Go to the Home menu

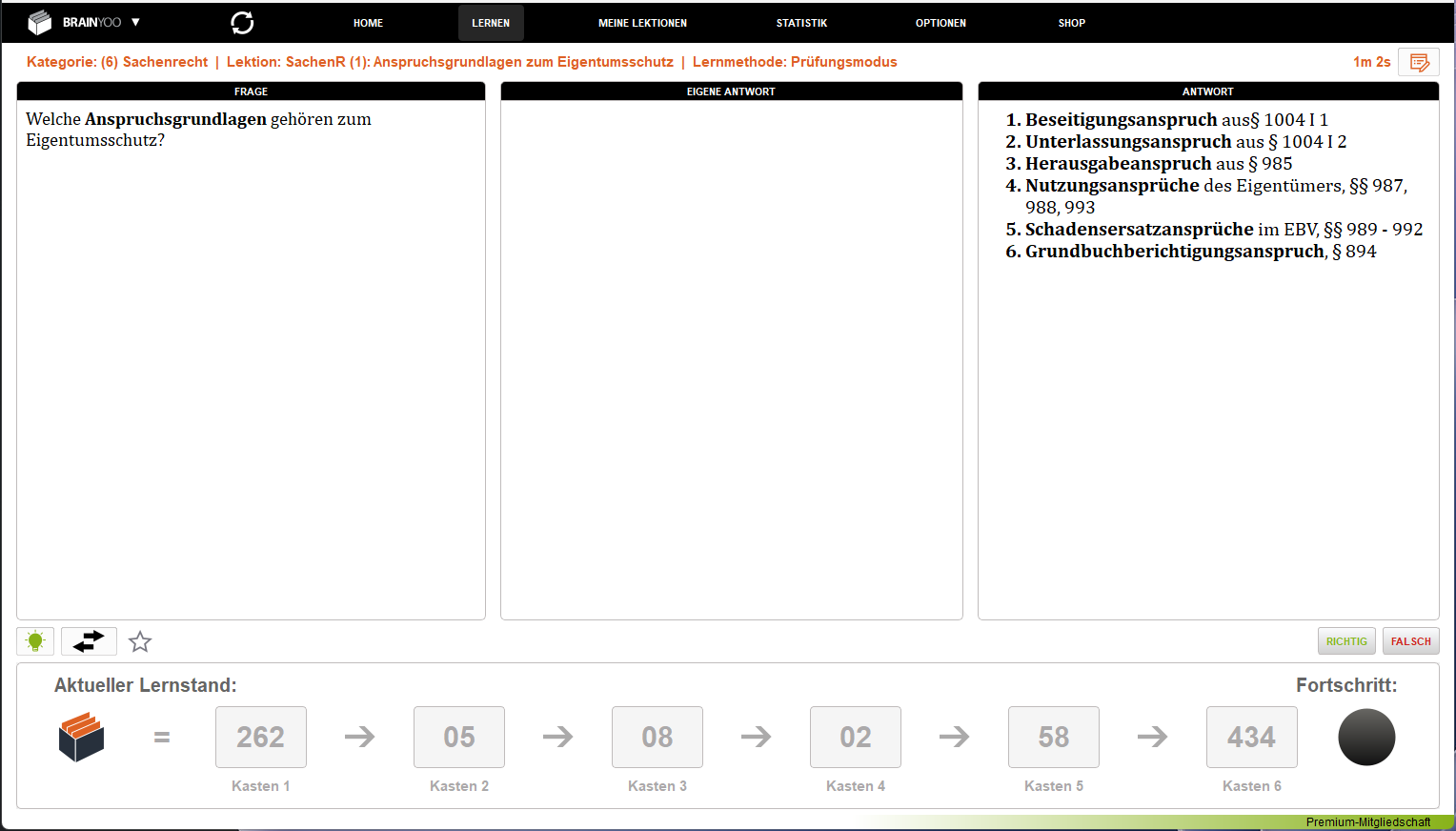368,23
